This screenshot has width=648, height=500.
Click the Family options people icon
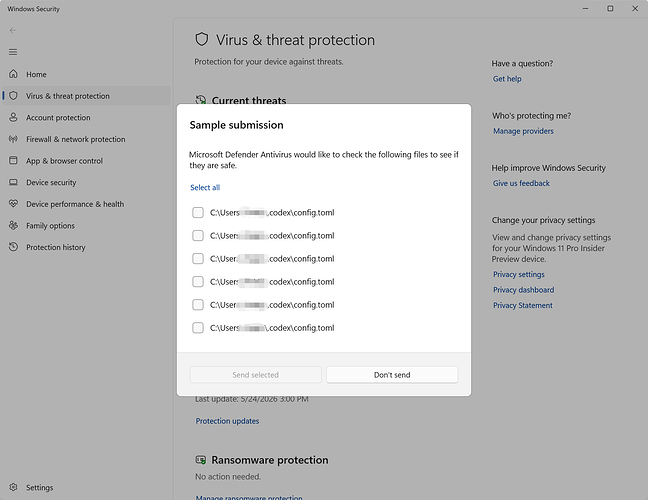coord(13,225)
